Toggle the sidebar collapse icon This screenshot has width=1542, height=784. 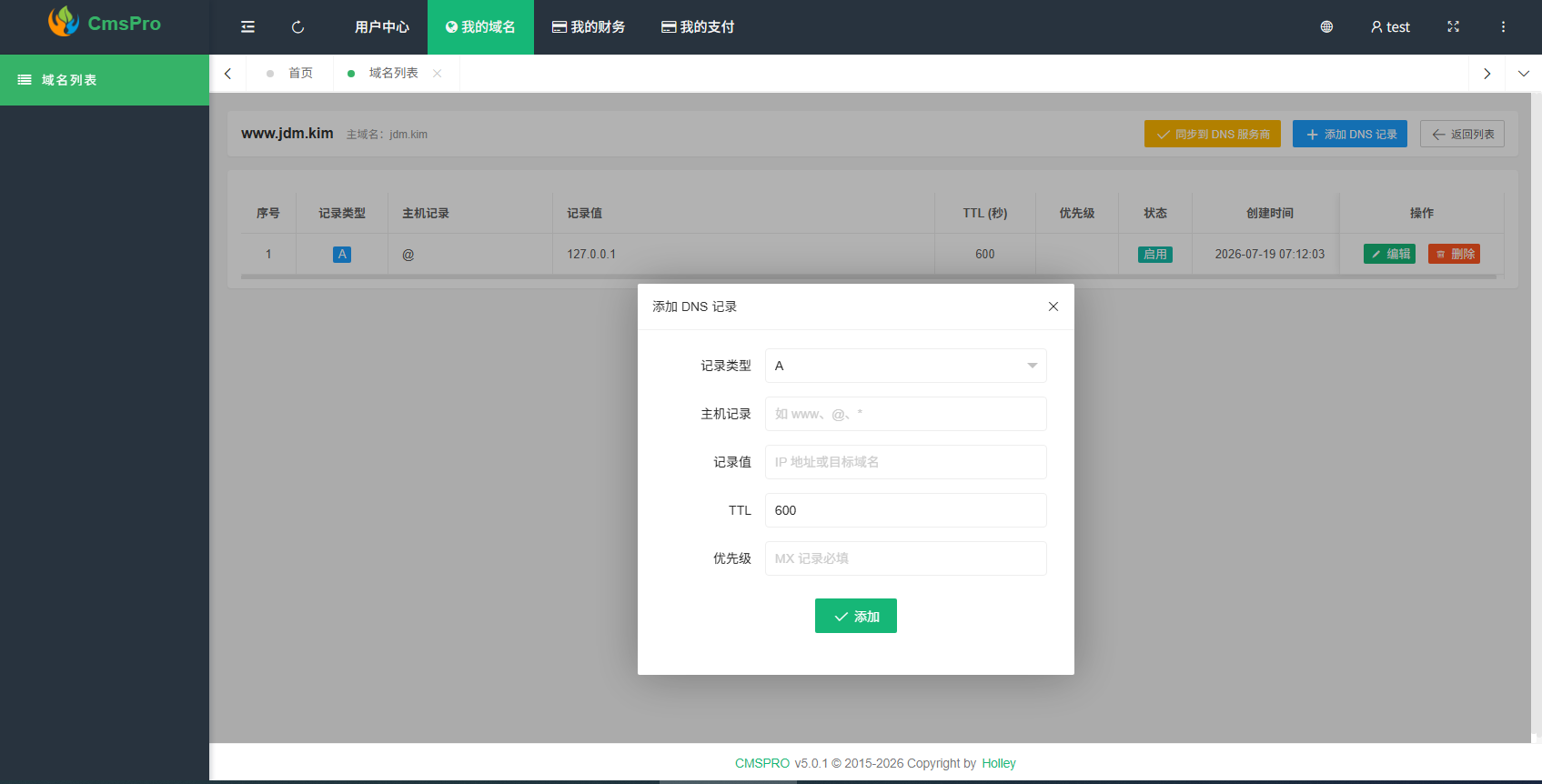pyautogui.click(x=247, y=27)
